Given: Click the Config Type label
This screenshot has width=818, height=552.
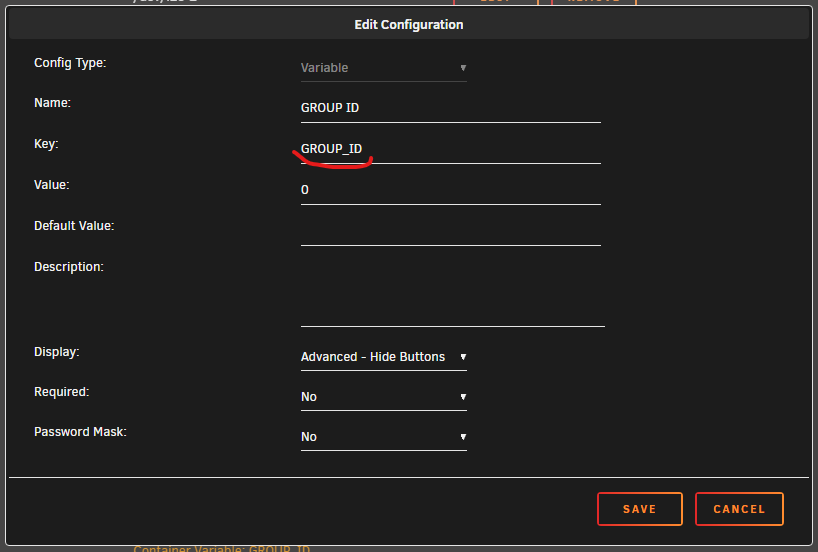Looking at the screenshot, I should [x=70, y=63].
